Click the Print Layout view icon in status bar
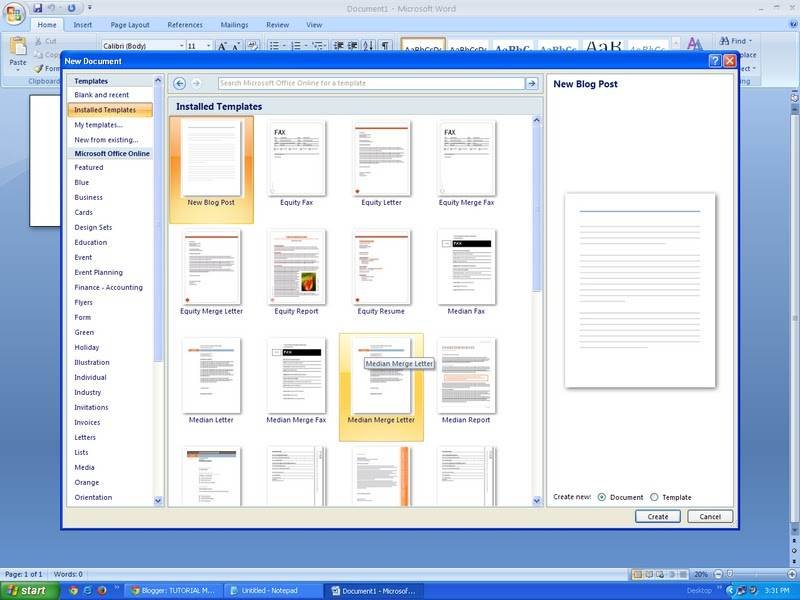The image size is (800, 600). tap(637, 574)
